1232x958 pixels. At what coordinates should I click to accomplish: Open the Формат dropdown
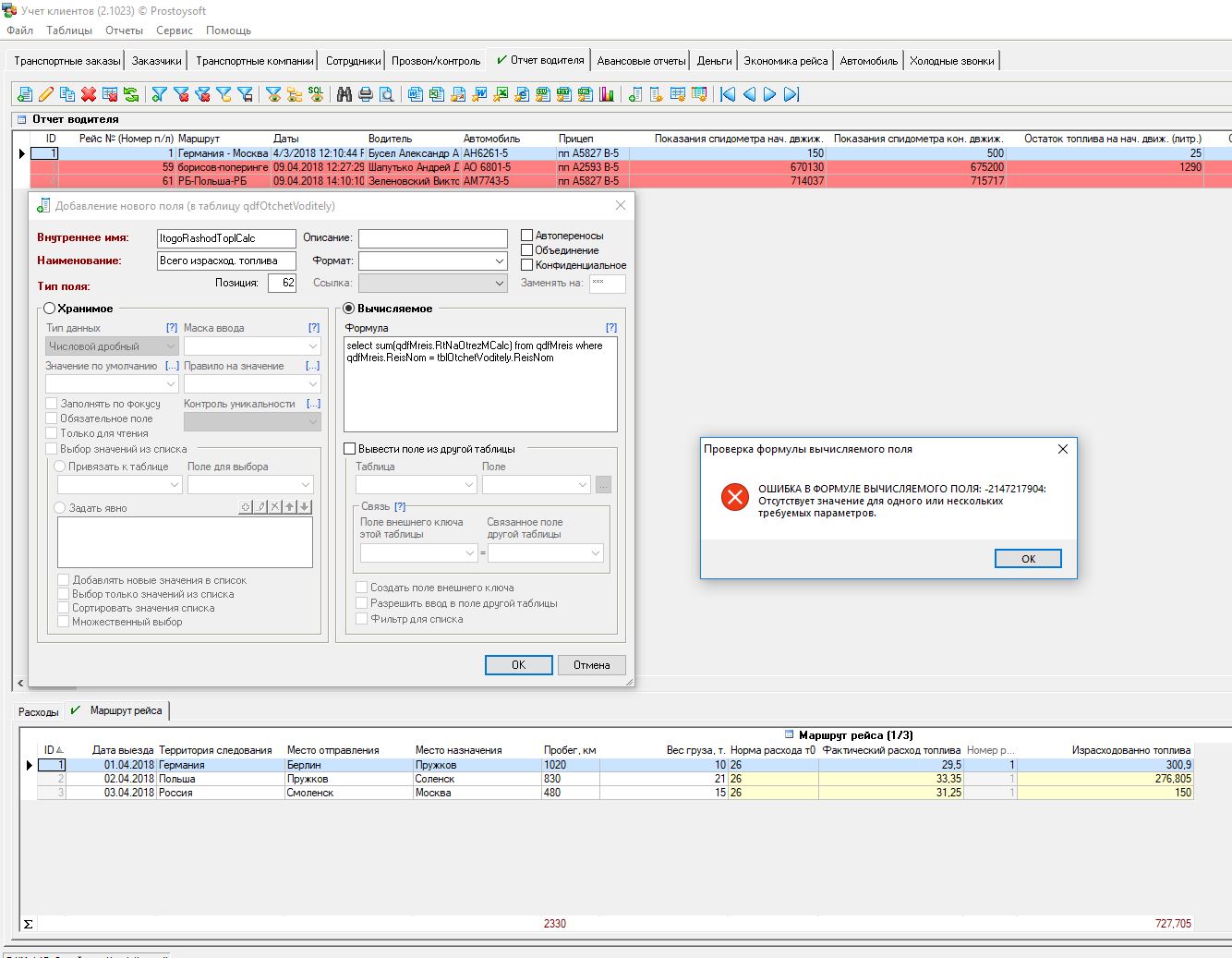tap(500, 261)
